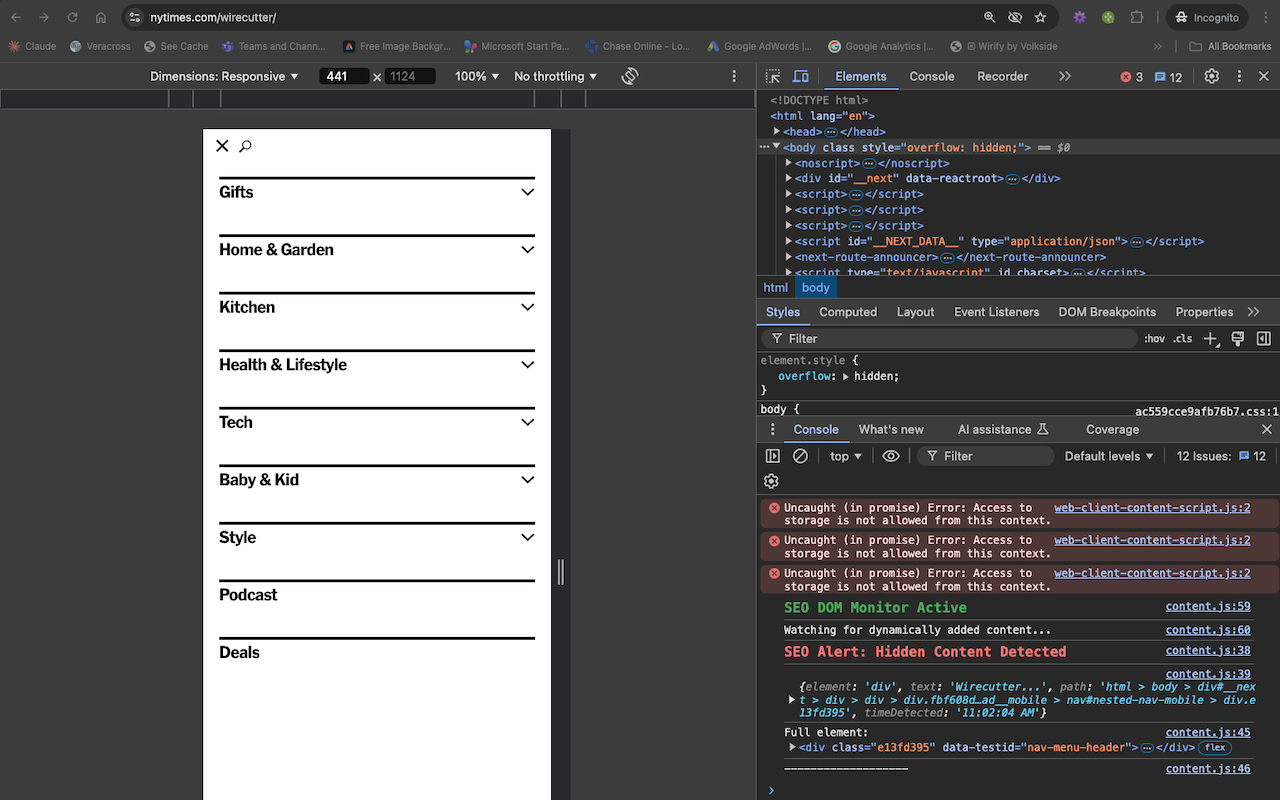Activate the inspect element picker tool
This screenshot has height=800, width=1280.
click(x=773, y=77)
